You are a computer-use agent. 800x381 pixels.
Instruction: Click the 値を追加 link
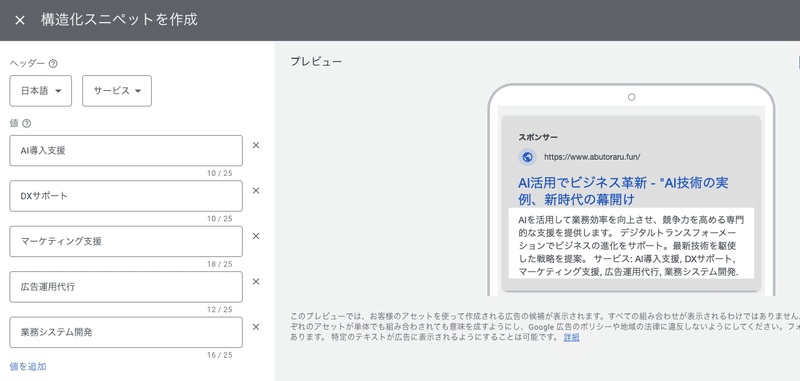coord(28,366)
